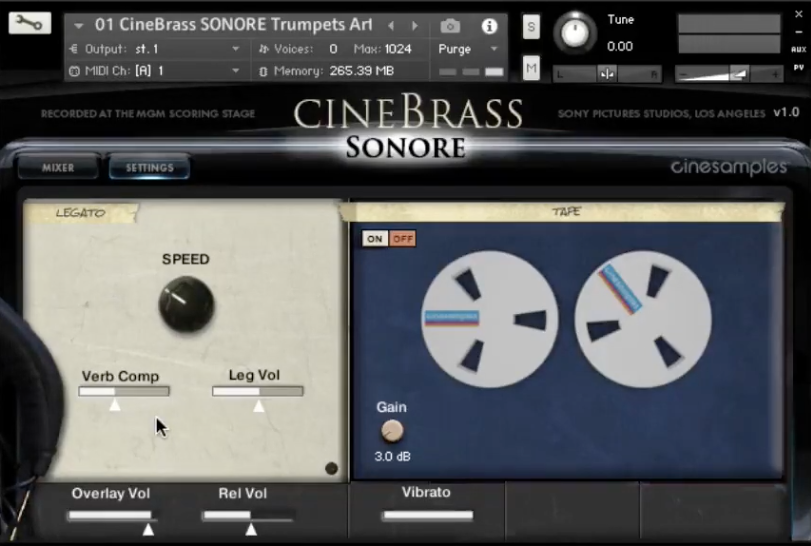Go to the previous instrument preset
The image size is (811, 546).
click(392, 25)
